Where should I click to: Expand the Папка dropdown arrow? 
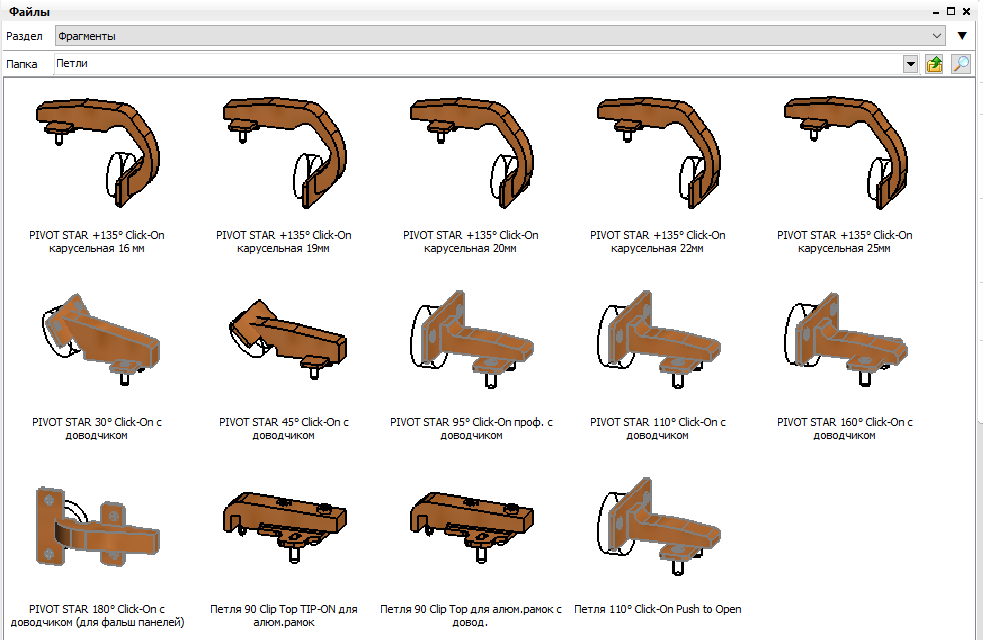point(910,64)
